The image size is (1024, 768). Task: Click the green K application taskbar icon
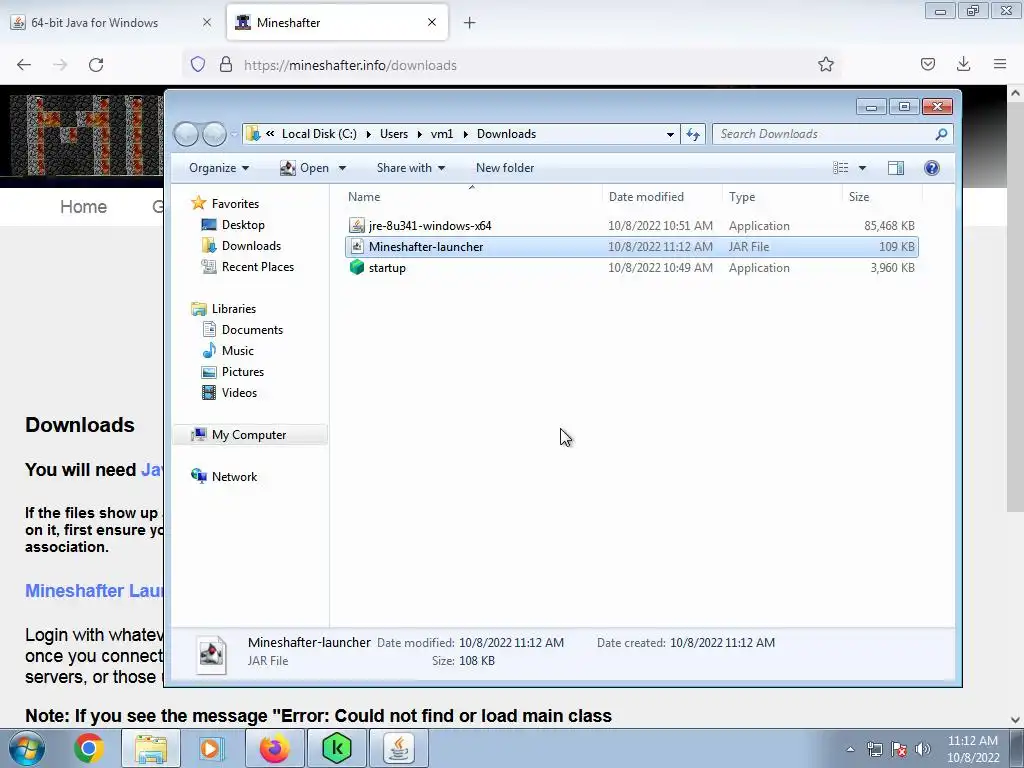(336, 748)
